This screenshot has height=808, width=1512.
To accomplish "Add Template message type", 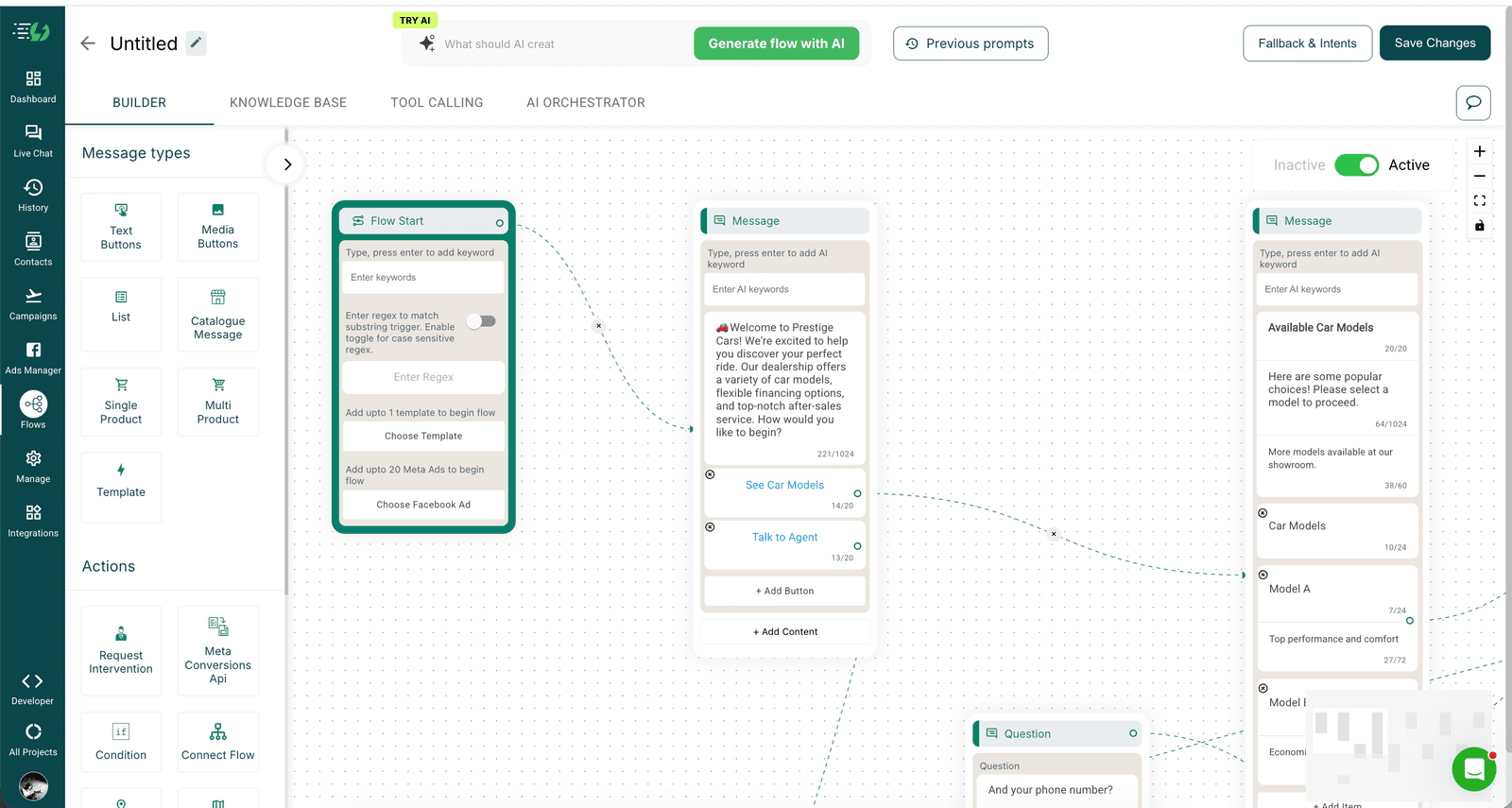I will [x=121, y=487].
